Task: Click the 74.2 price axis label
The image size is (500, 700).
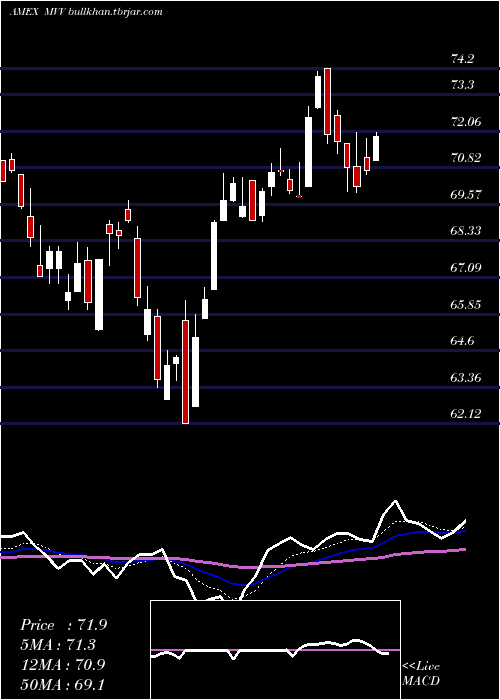Action: pos(462,59)
